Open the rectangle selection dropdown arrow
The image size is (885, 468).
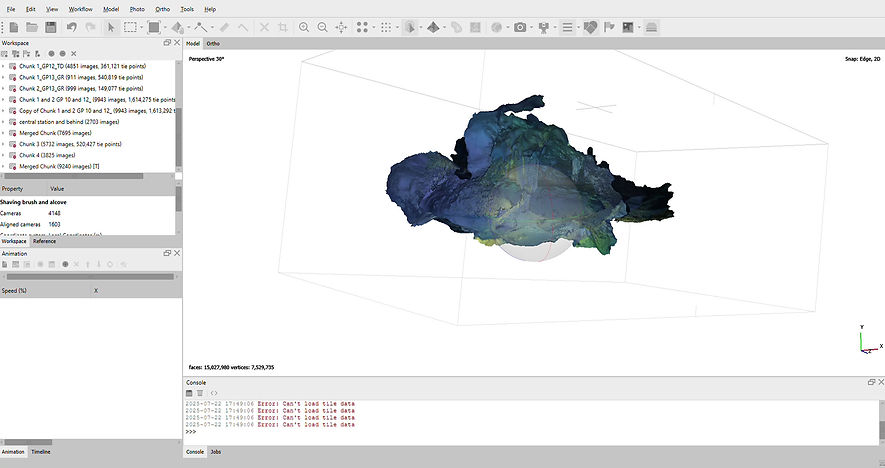(x=141, y=27)
